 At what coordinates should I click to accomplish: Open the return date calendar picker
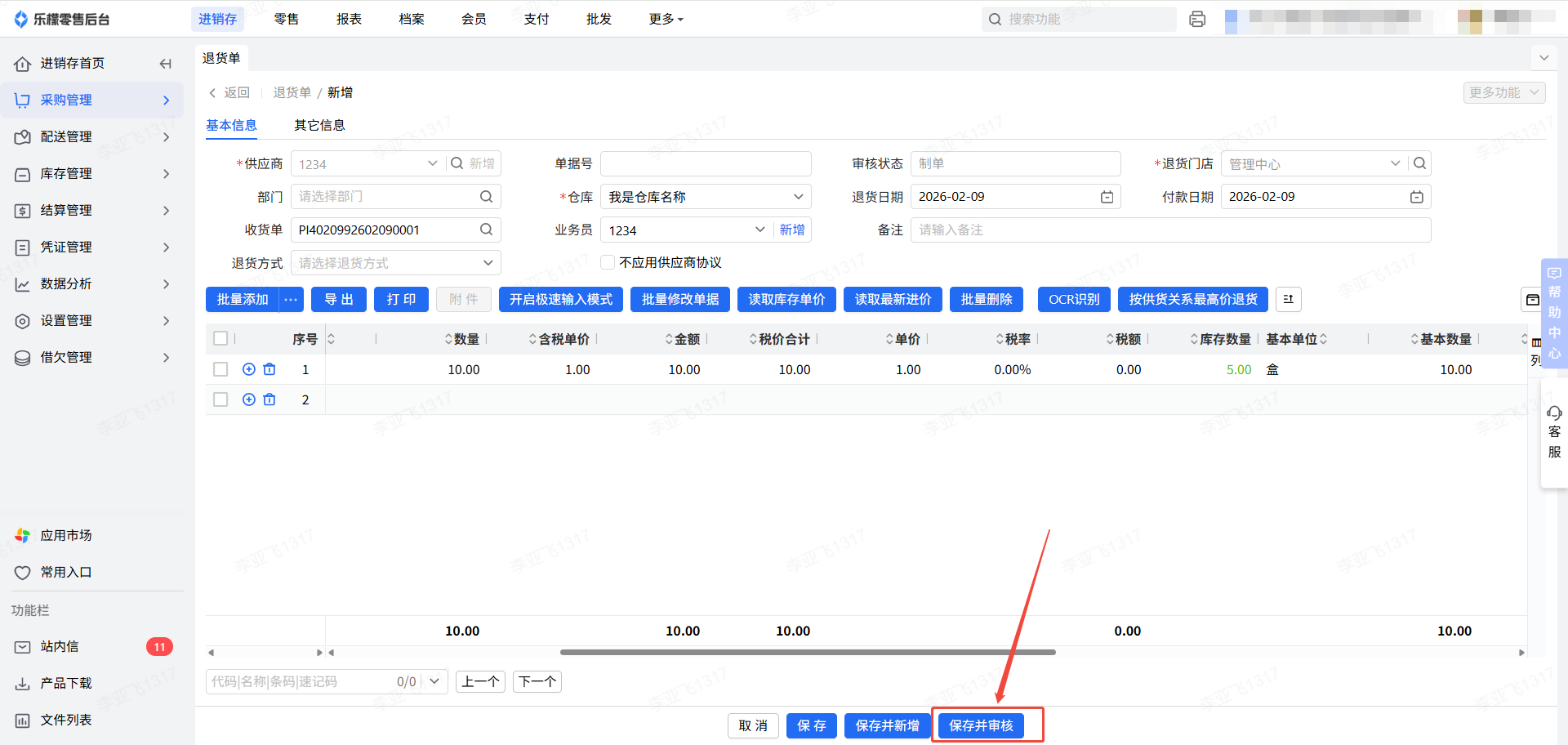pos(1107,197)
